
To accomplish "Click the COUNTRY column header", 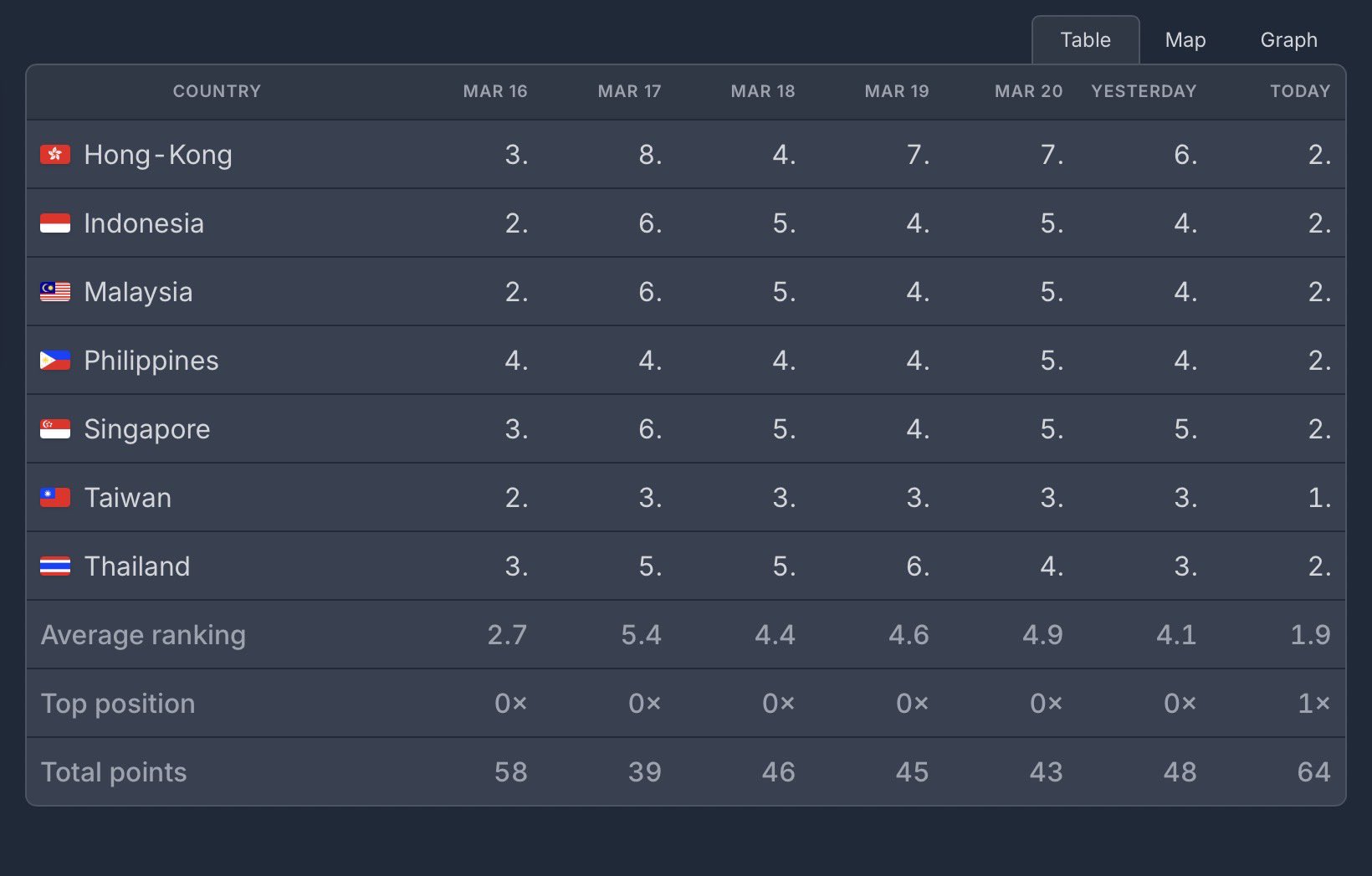I will click(x=217, y=91).
